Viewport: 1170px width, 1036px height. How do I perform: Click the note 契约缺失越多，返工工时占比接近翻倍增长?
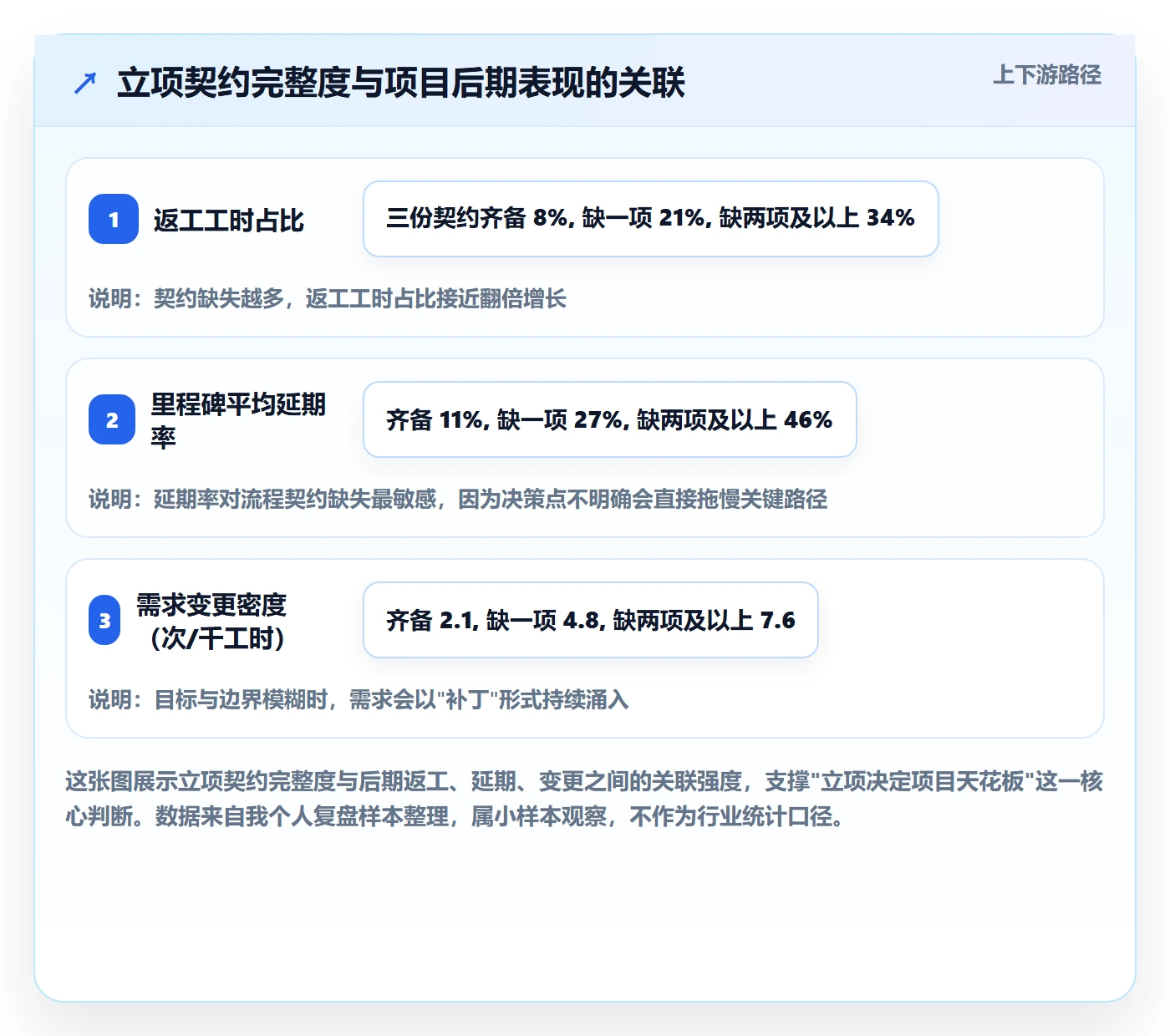[x=328, y=298]
